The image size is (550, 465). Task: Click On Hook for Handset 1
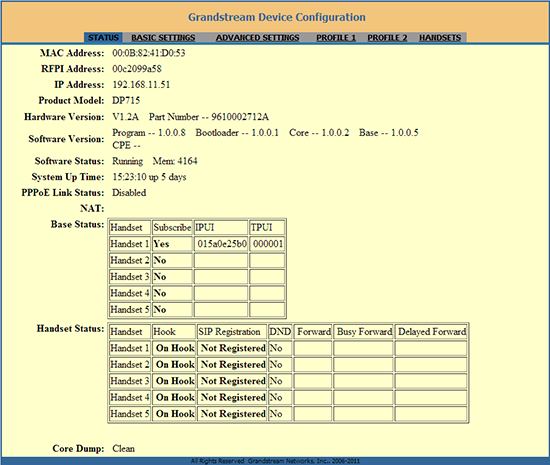click(x=175, y=348)
